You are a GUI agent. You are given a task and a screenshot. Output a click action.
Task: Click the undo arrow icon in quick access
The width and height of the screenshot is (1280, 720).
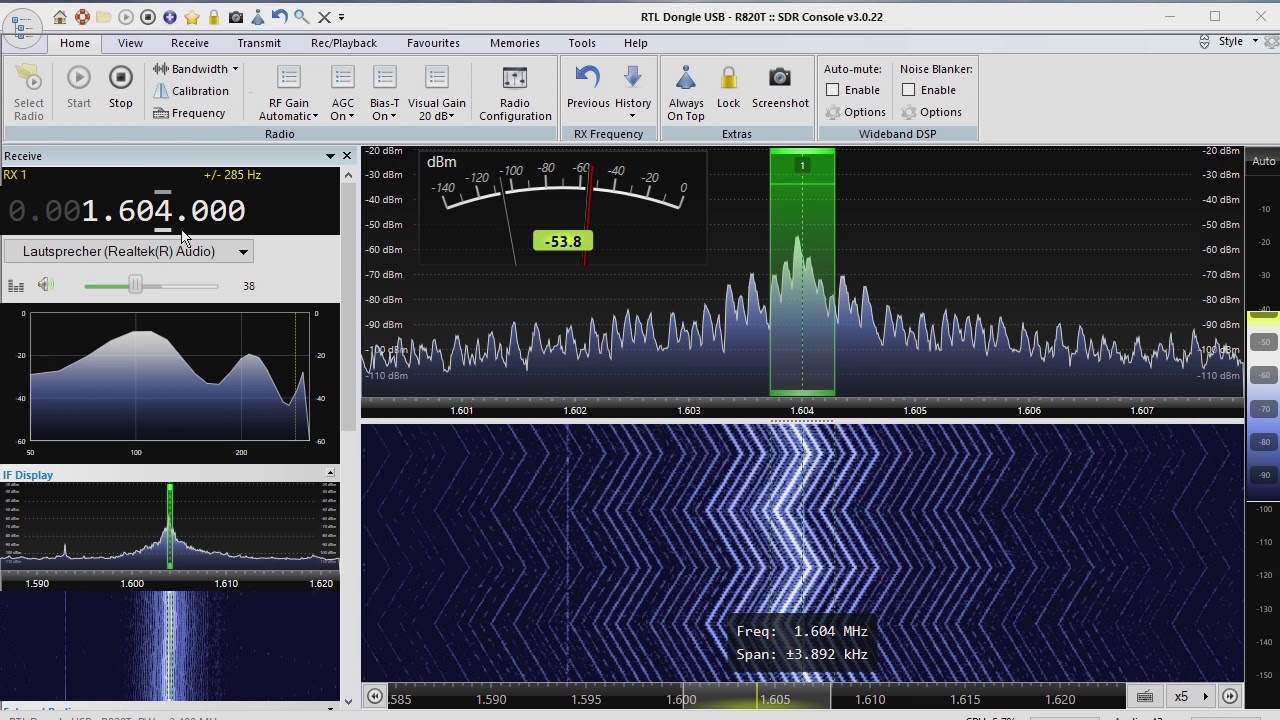(280, 17)
